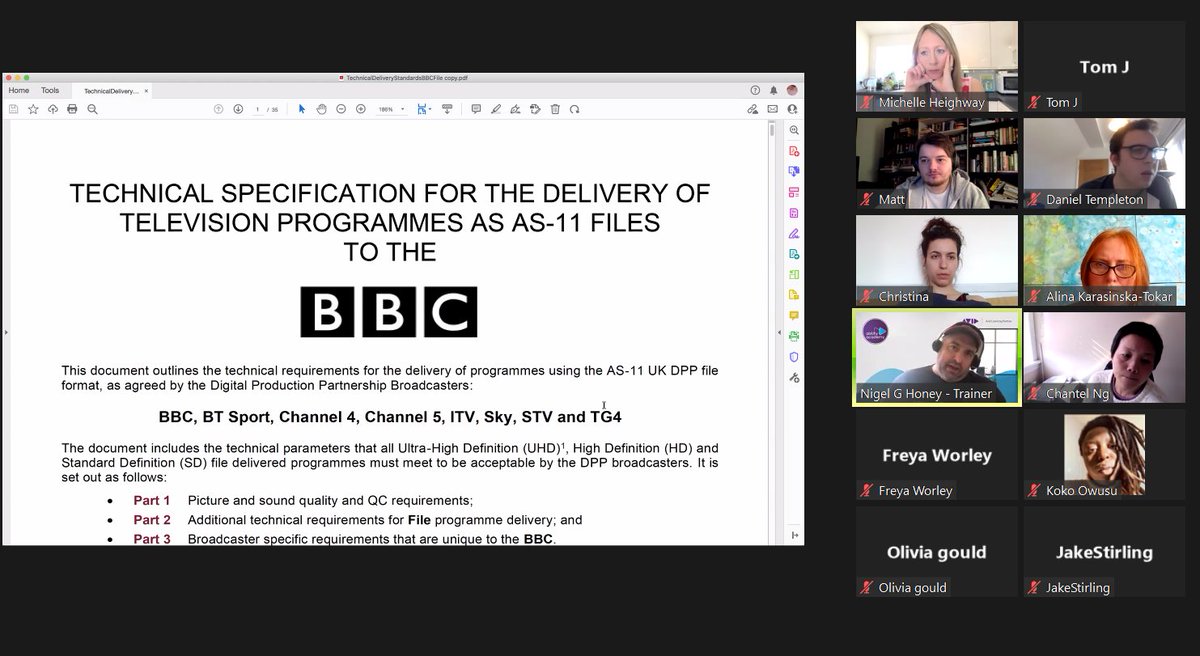This screenshot has height=656, width=1200.
Task: Click Koko Owusu's video tile
Action: (x=1104, y=454)
